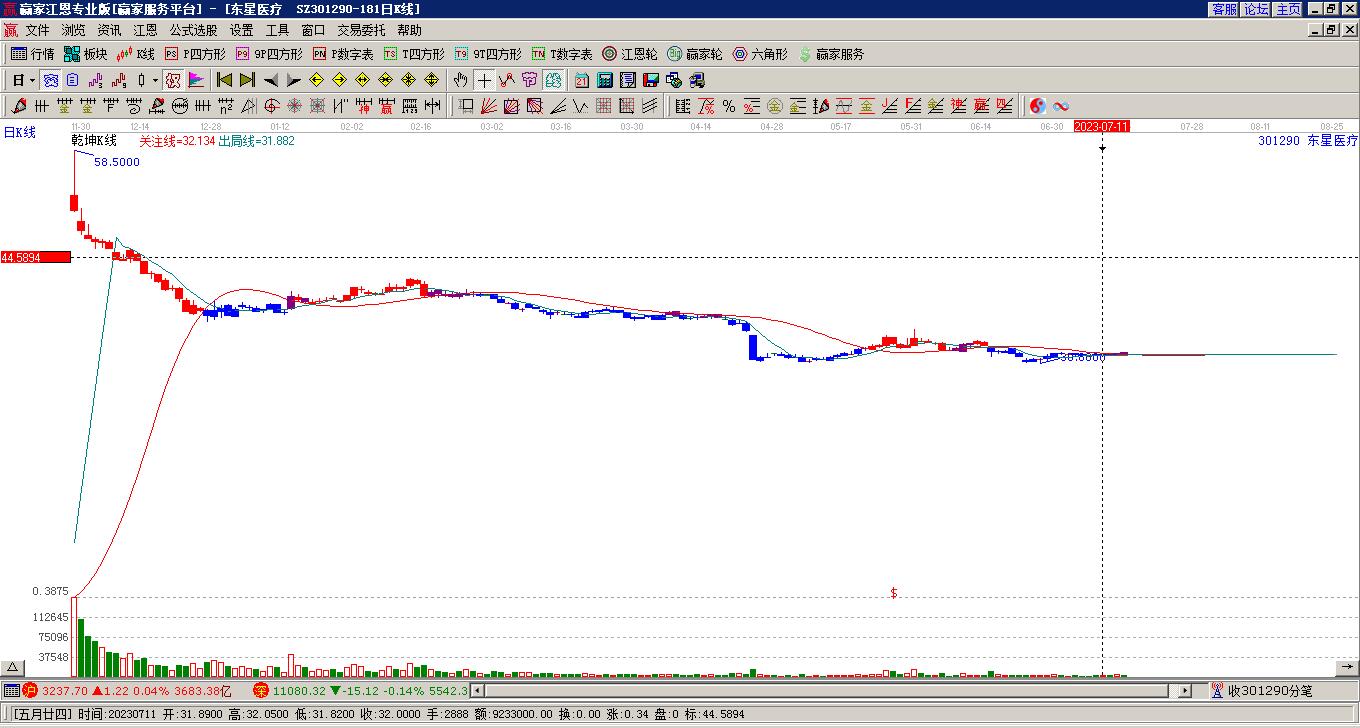Click the 44.5894 price axis label
Image resolution: width=1360 pixels, height=728 pixels.
pyautogui.click(x=36, y=258)
